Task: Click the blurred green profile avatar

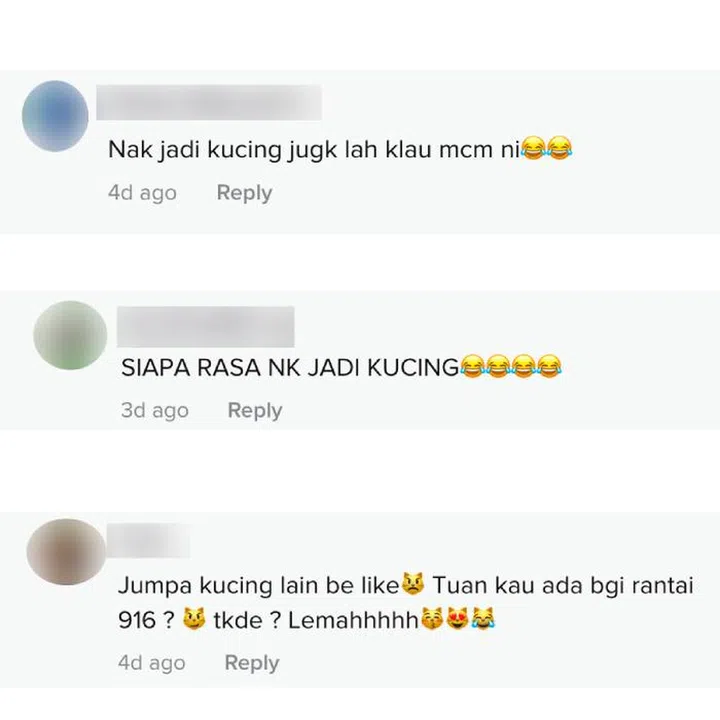Action: [70, 335]
